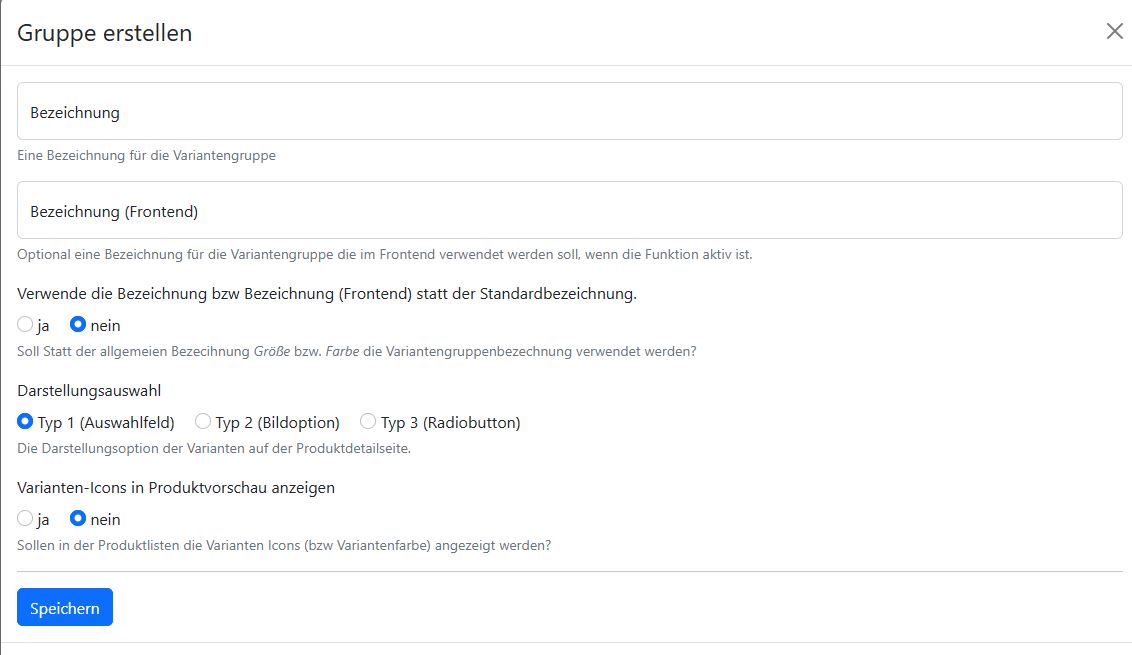The height and width of the screenshot is (655, 1132).
Task: Close the Gruppe erstellen dialog
Action: [1114, 31]
